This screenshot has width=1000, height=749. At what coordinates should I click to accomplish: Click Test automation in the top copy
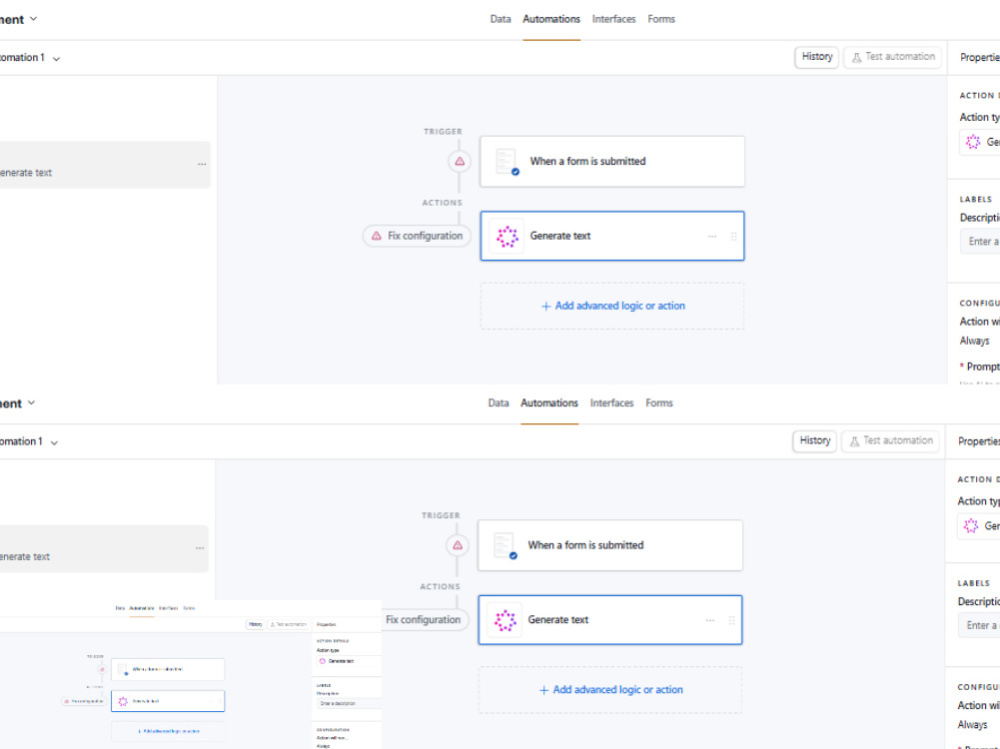click(x=892, y=57)
